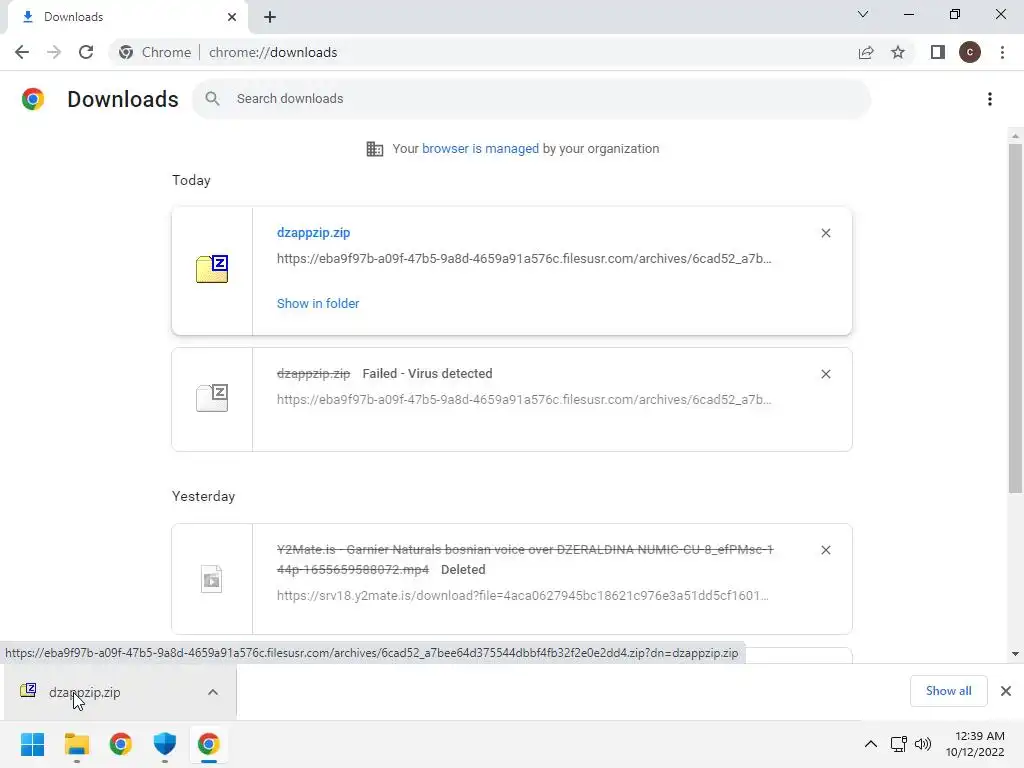Image resolution: width=1024 pixels, height=768 pixels.
Task: Focus the Search downloads field
Action: [532, 99]
